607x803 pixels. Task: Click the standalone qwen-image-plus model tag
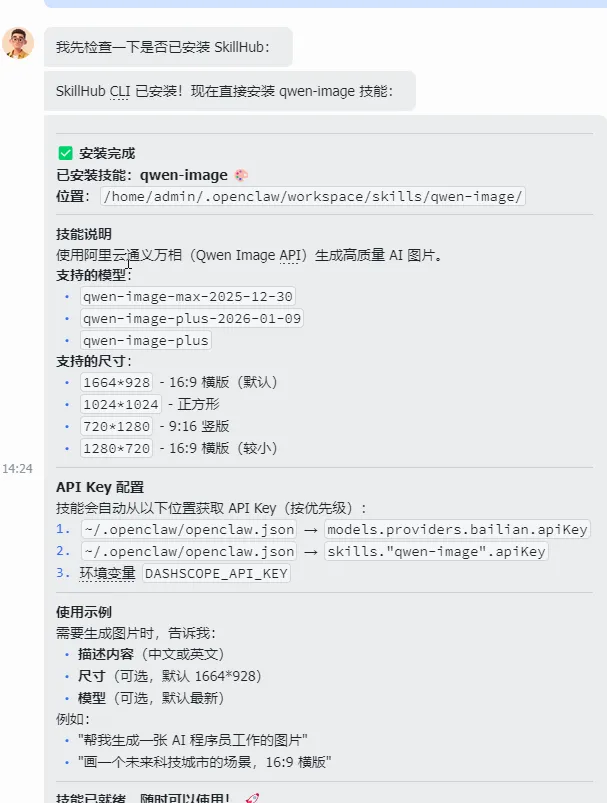pos(146,341)
